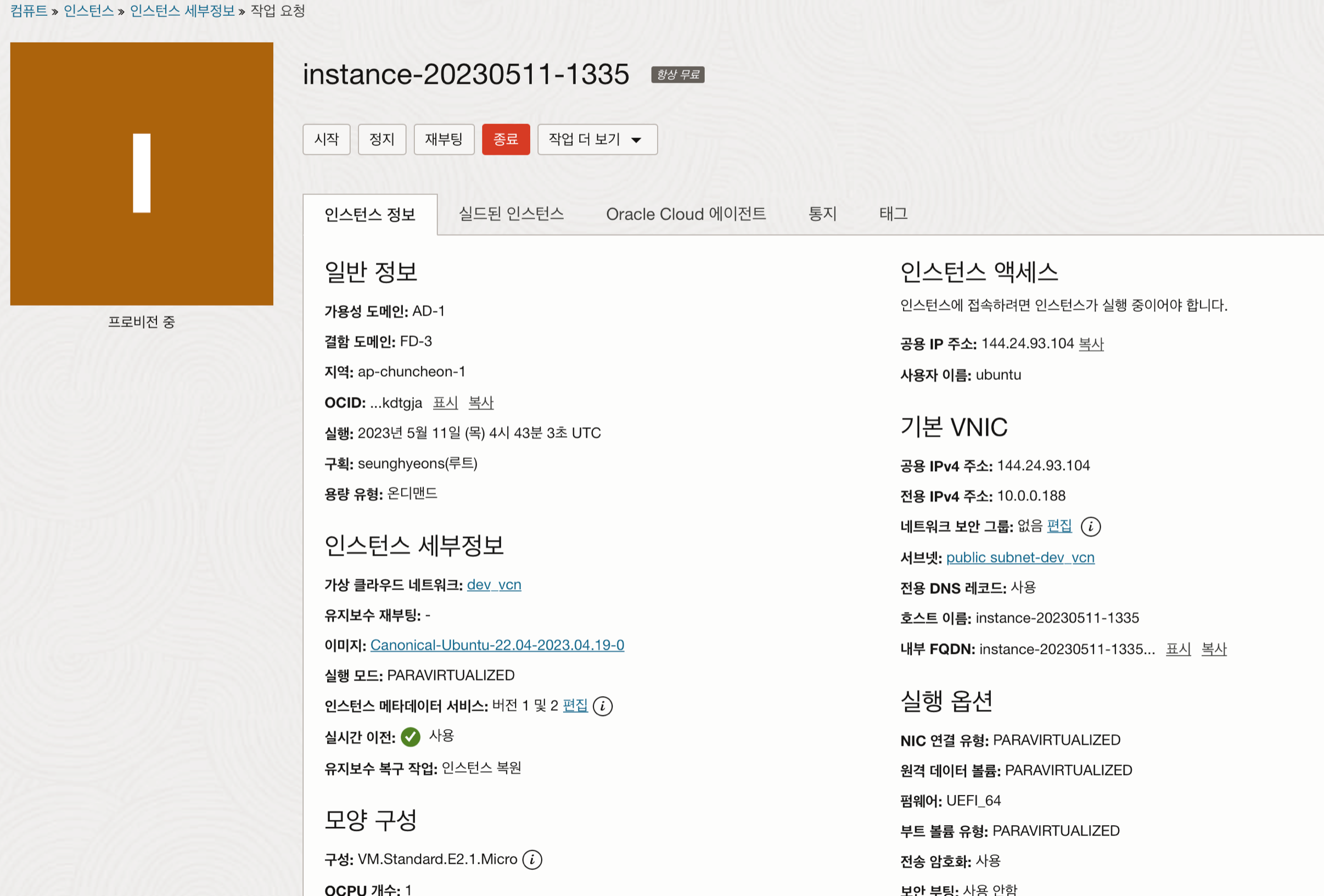1324x896 pixels.
Task: Click the 항상 무료 badge
Action: tap(677, 75)
